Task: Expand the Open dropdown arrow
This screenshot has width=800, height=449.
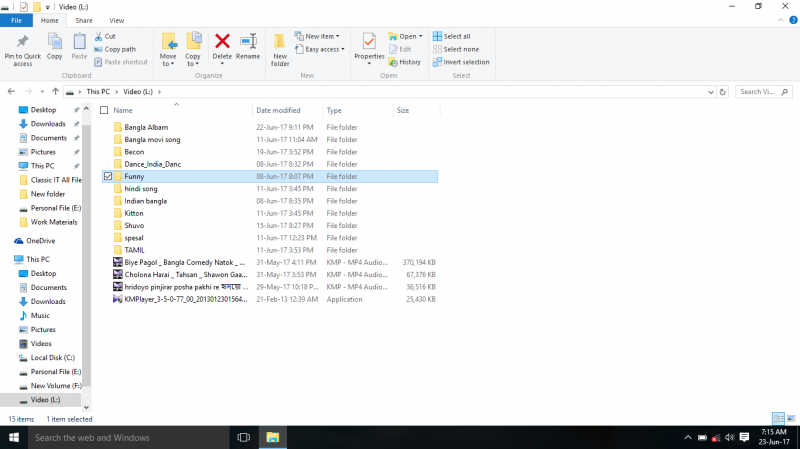Action: click(420, 36)
